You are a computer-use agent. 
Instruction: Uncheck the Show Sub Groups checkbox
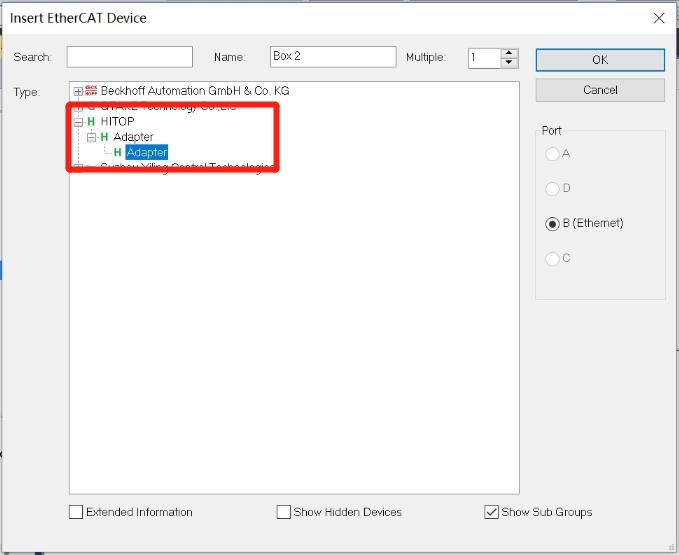tap(491, 512)
